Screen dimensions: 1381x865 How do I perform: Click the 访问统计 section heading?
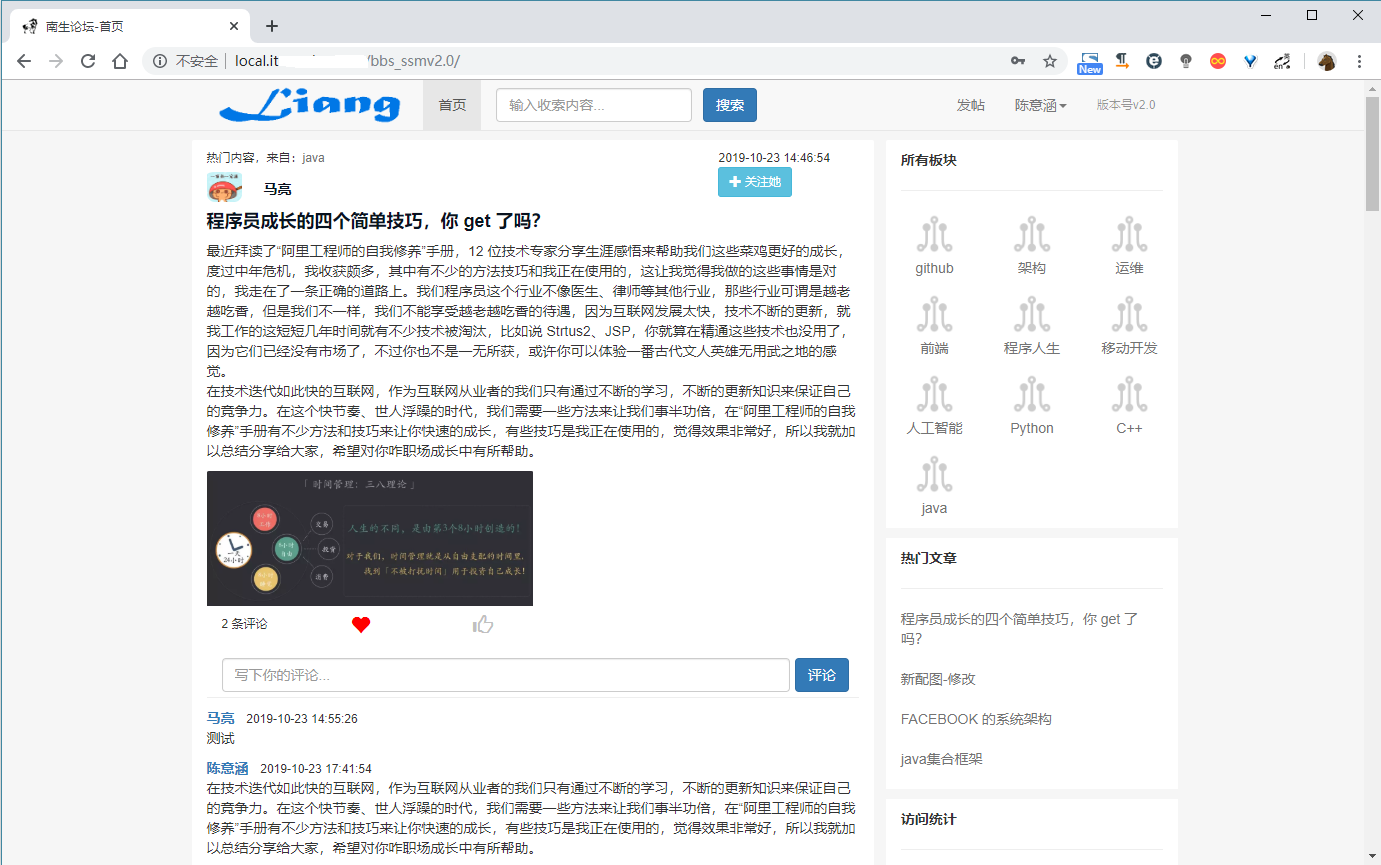(929, 819)
